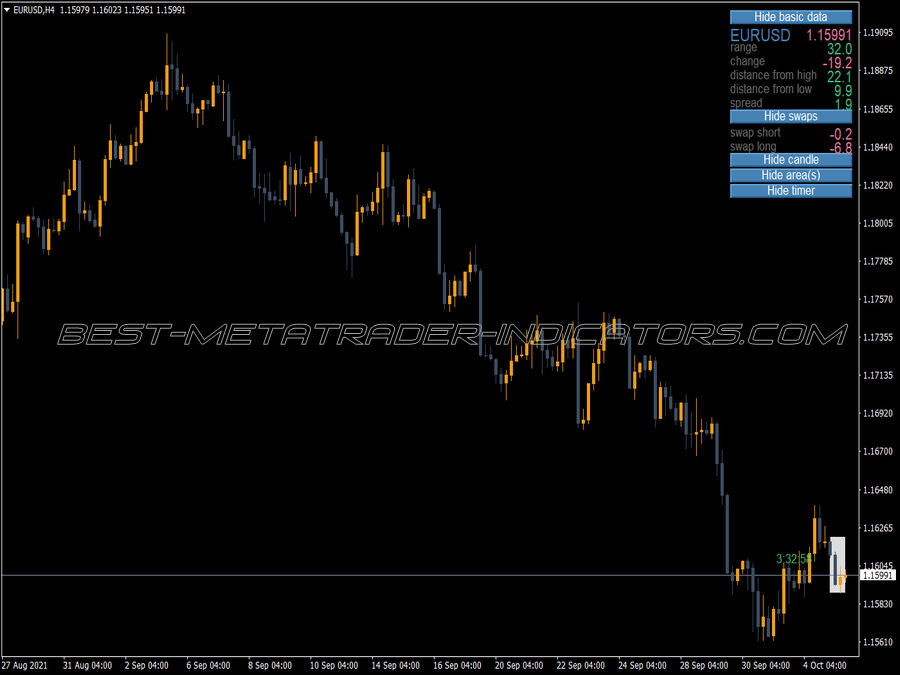Viewport: 900px width, 675px height.
Task: Click the 6 Sep 04:00 time label
Action: (208, 666)
